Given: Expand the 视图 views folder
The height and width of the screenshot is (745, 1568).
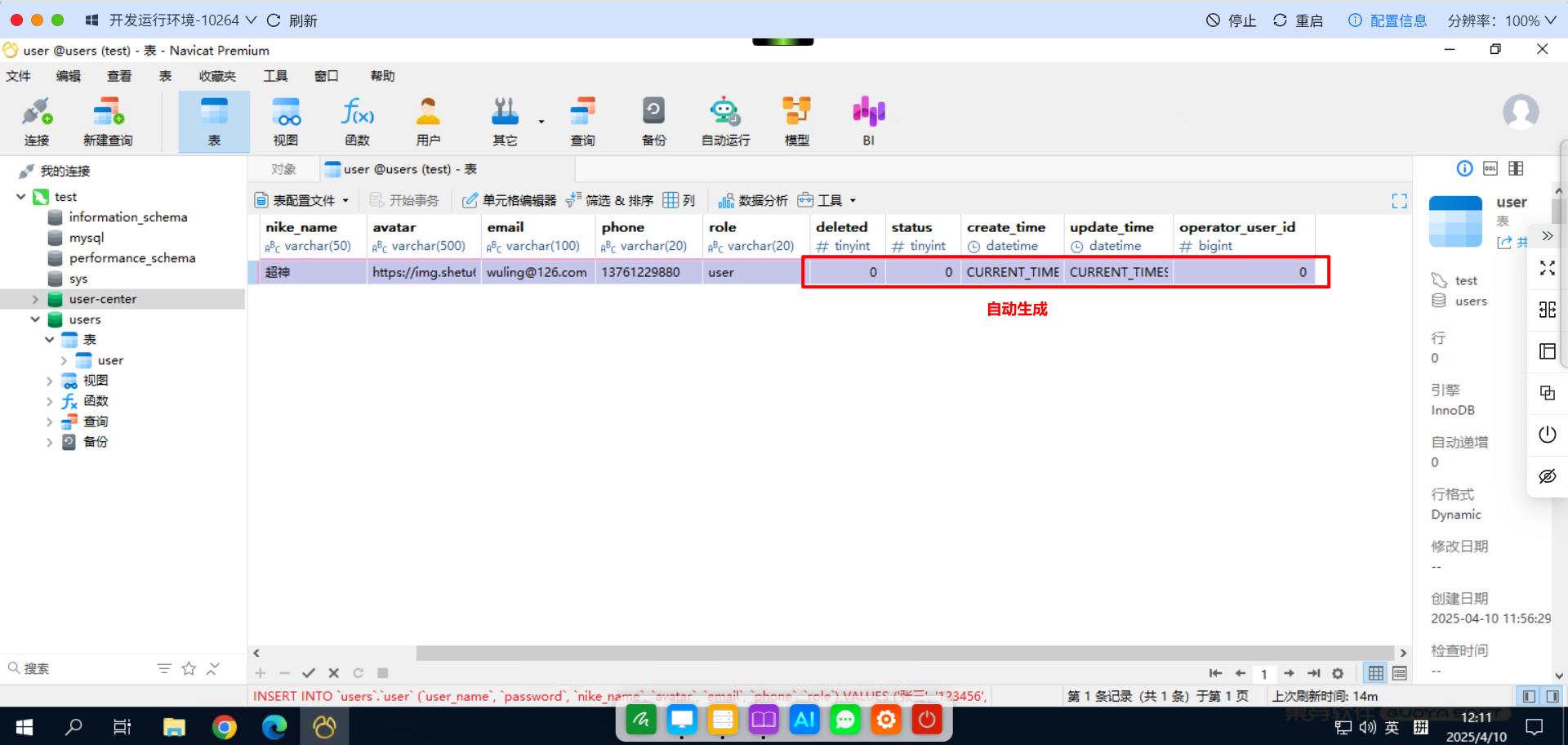Looking at the screenshot, I should coord(50,381).
